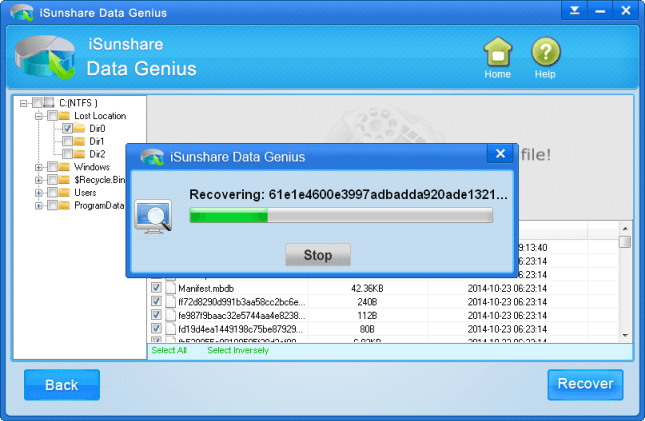
Task: Click the file list scrollbar thumb
Action: [x=625, y=242]
